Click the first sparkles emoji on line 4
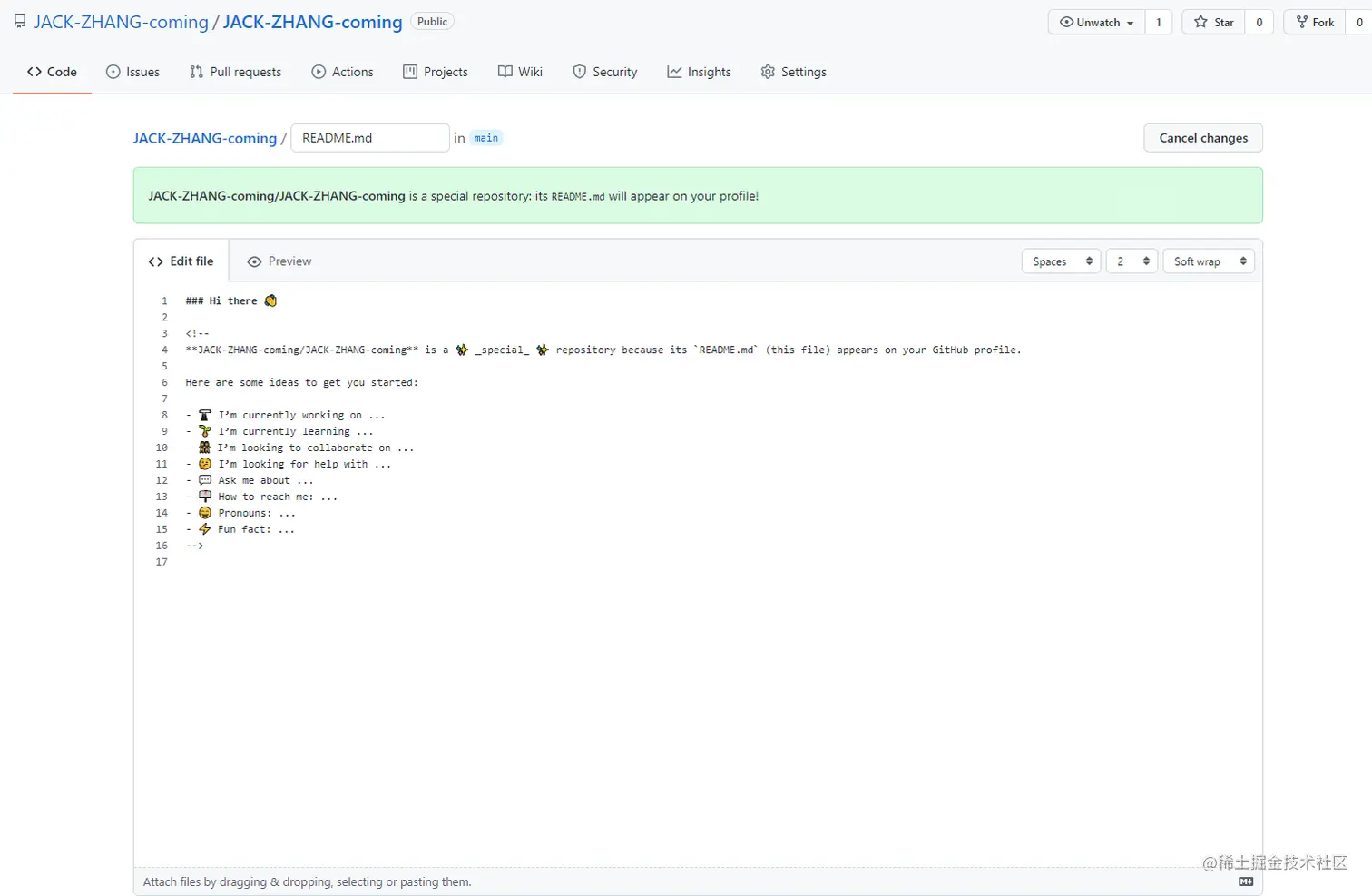The height and width of the screenshot is (896, 1372). pyautogui.click(x=462, y=350)
